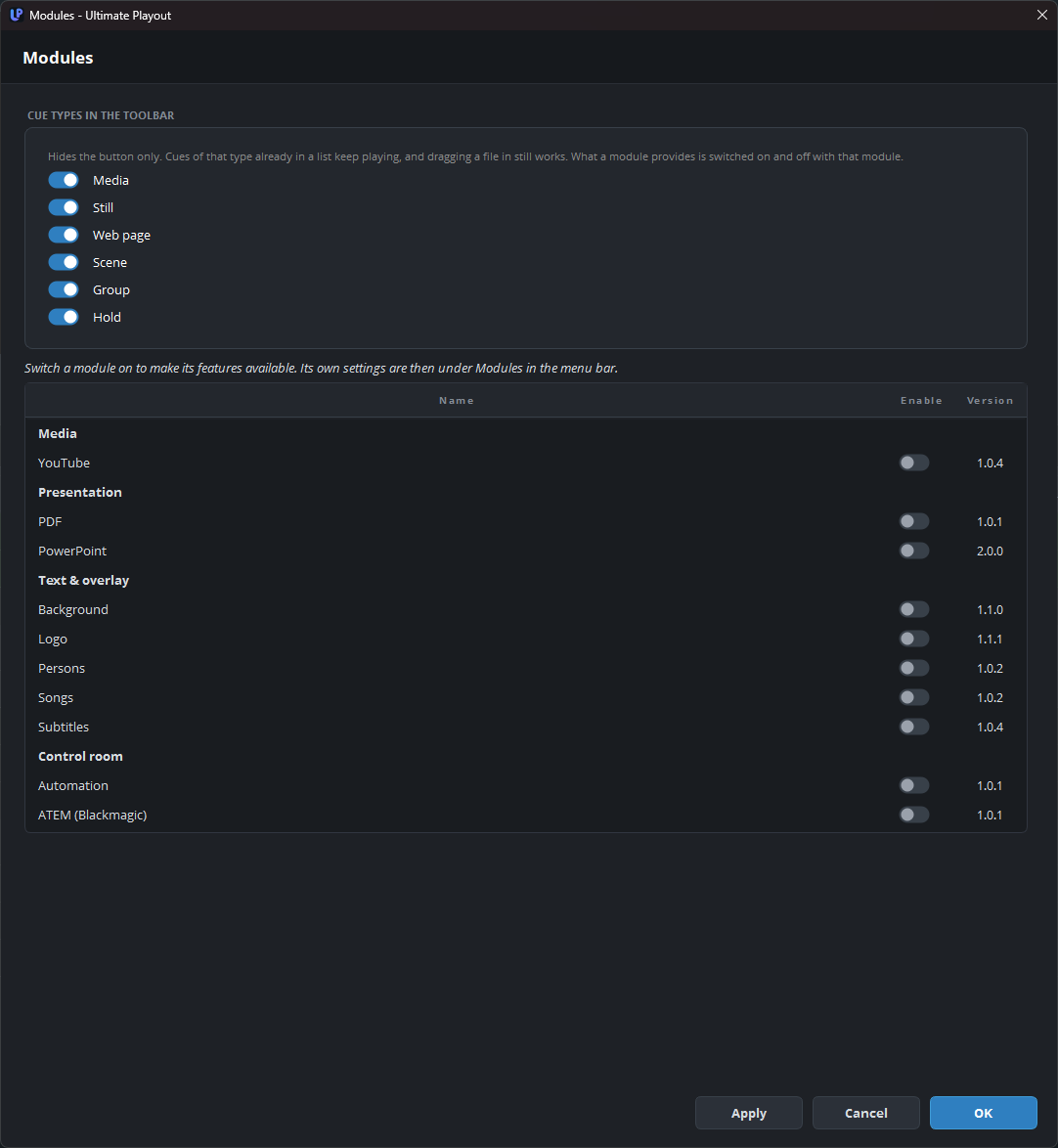Toggle the Still cue type switch

click(x=64, y=207)
